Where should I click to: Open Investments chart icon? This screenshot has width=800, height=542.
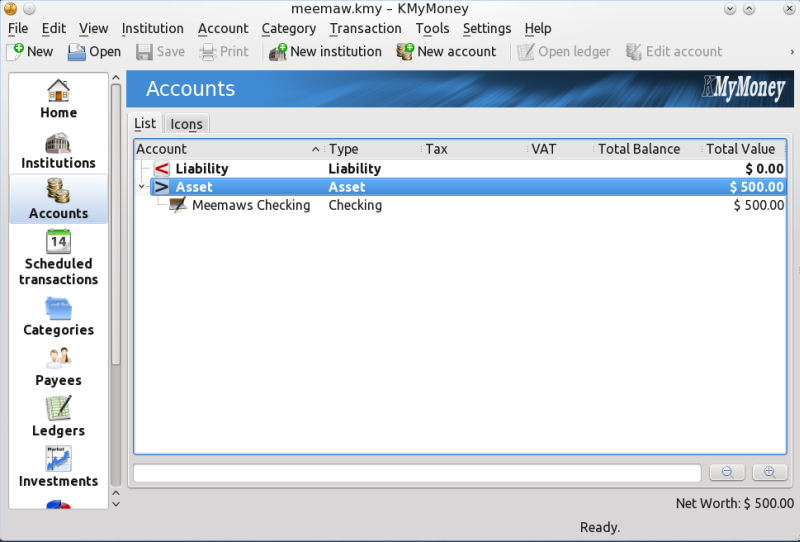[x=58, y=458]
